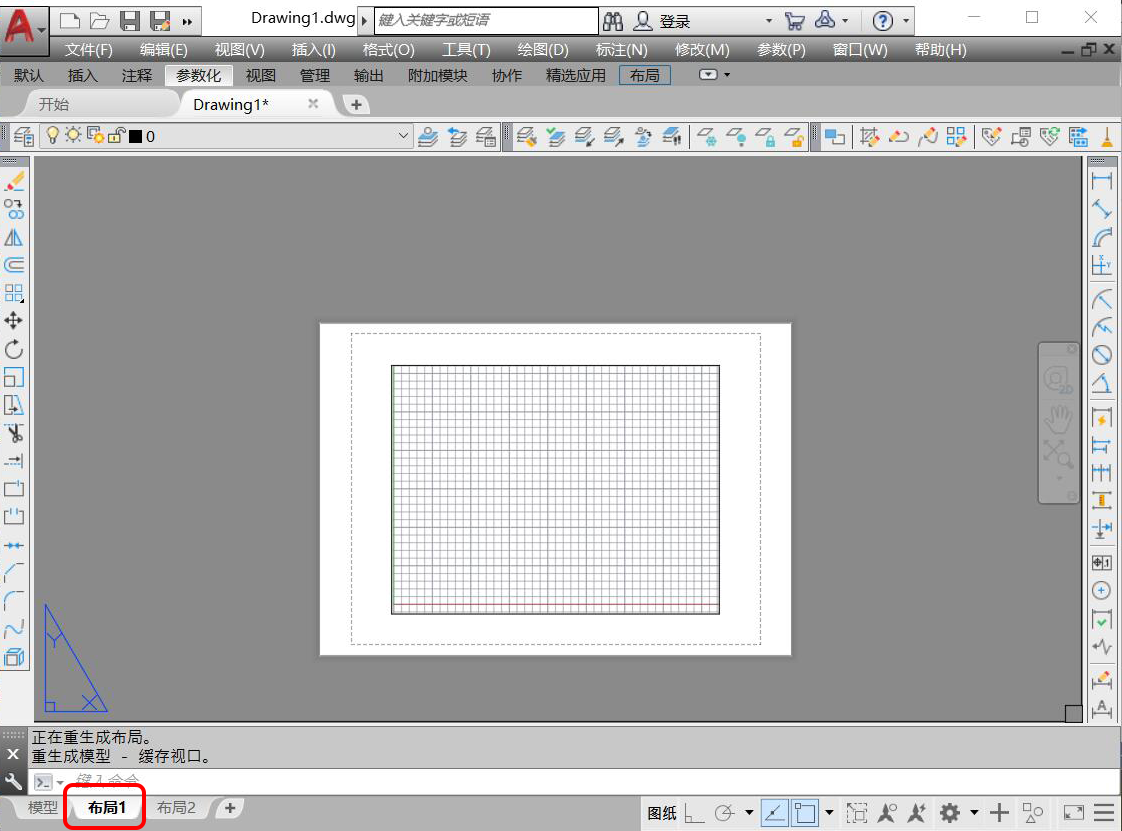
Task: Expand the quick access toolbar overflow arrow
Action: tap(187, 21)
